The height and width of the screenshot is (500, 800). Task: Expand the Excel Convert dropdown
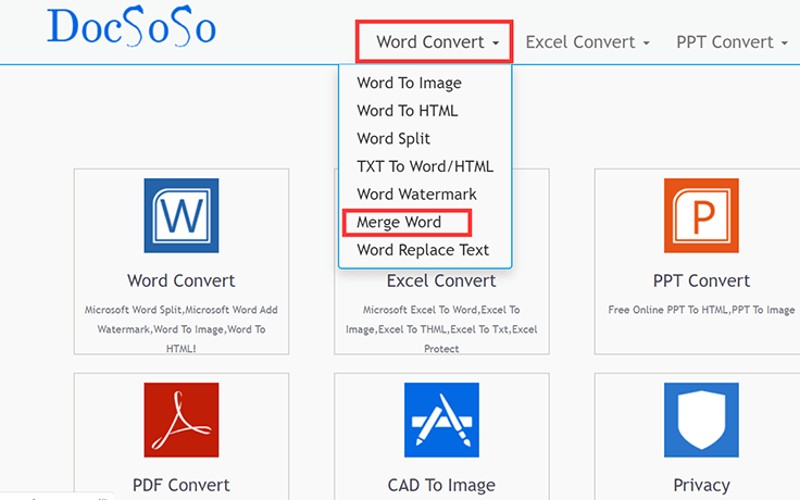[x=587, y=42]
